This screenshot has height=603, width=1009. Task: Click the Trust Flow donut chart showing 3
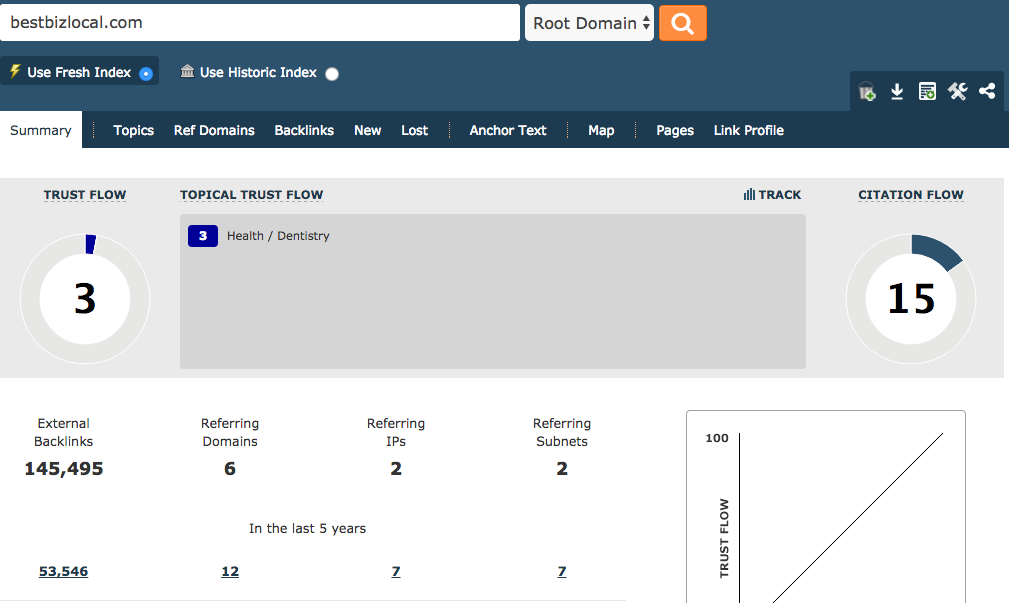[85, 299]
